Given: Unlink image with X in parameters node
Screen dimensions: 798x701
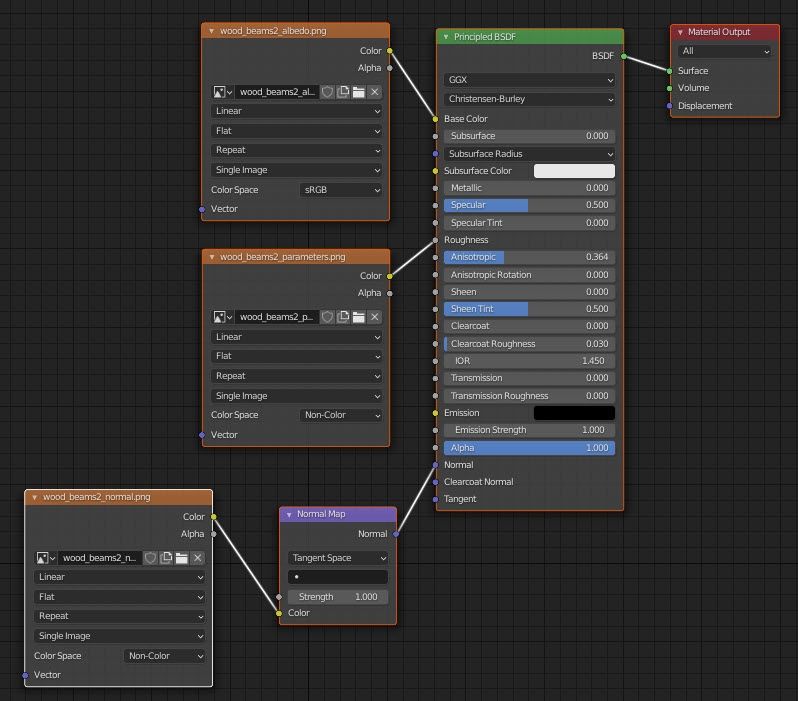Looking at the screenshot, I should tap(374, 318).
